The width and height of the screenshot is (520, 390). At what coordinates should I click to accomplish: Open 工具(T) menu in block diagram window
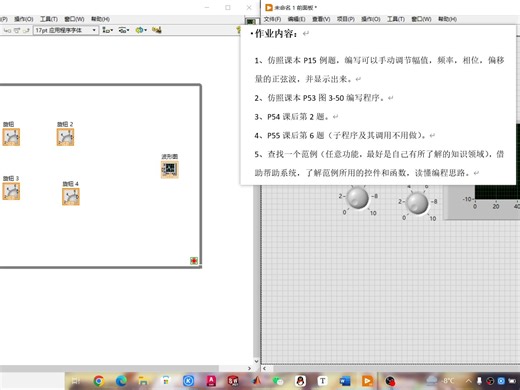[49, 19]
